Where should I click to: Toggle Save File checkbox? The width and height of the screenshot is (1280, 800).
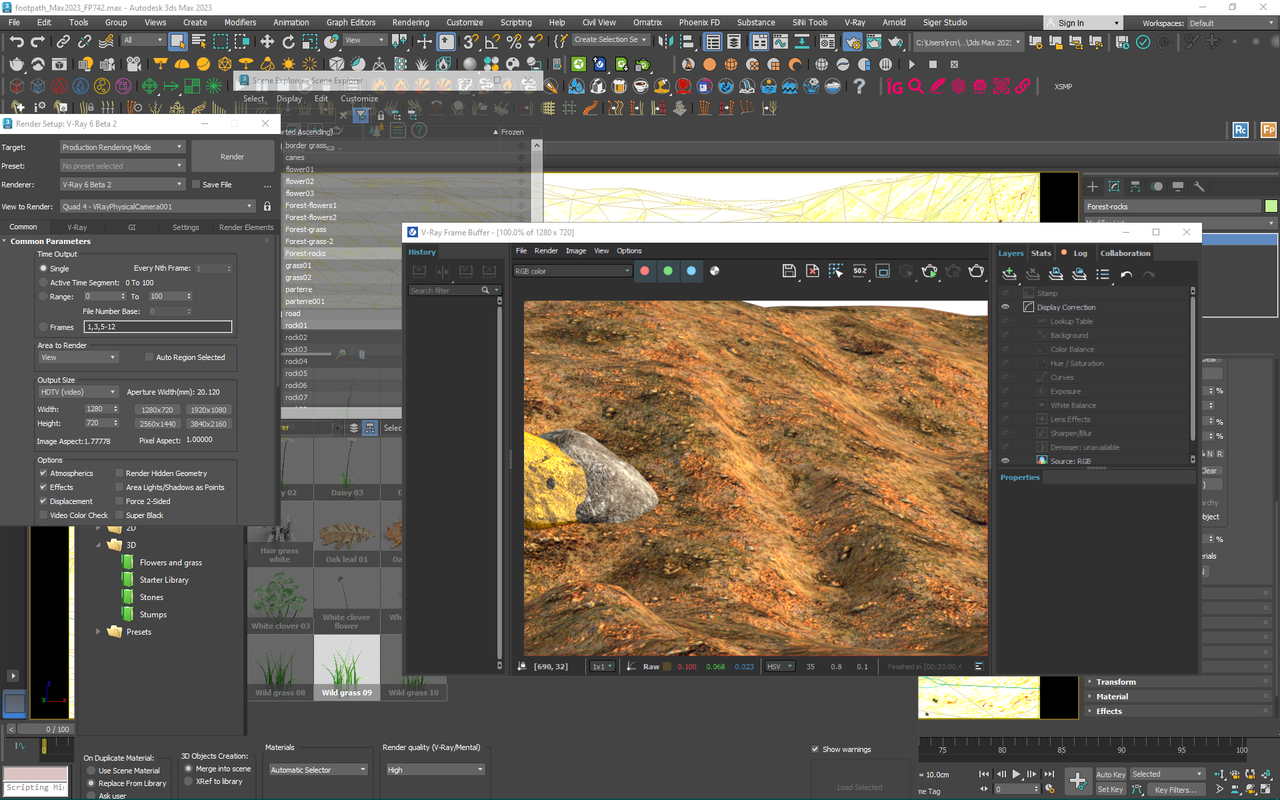[x=196, y=184]
